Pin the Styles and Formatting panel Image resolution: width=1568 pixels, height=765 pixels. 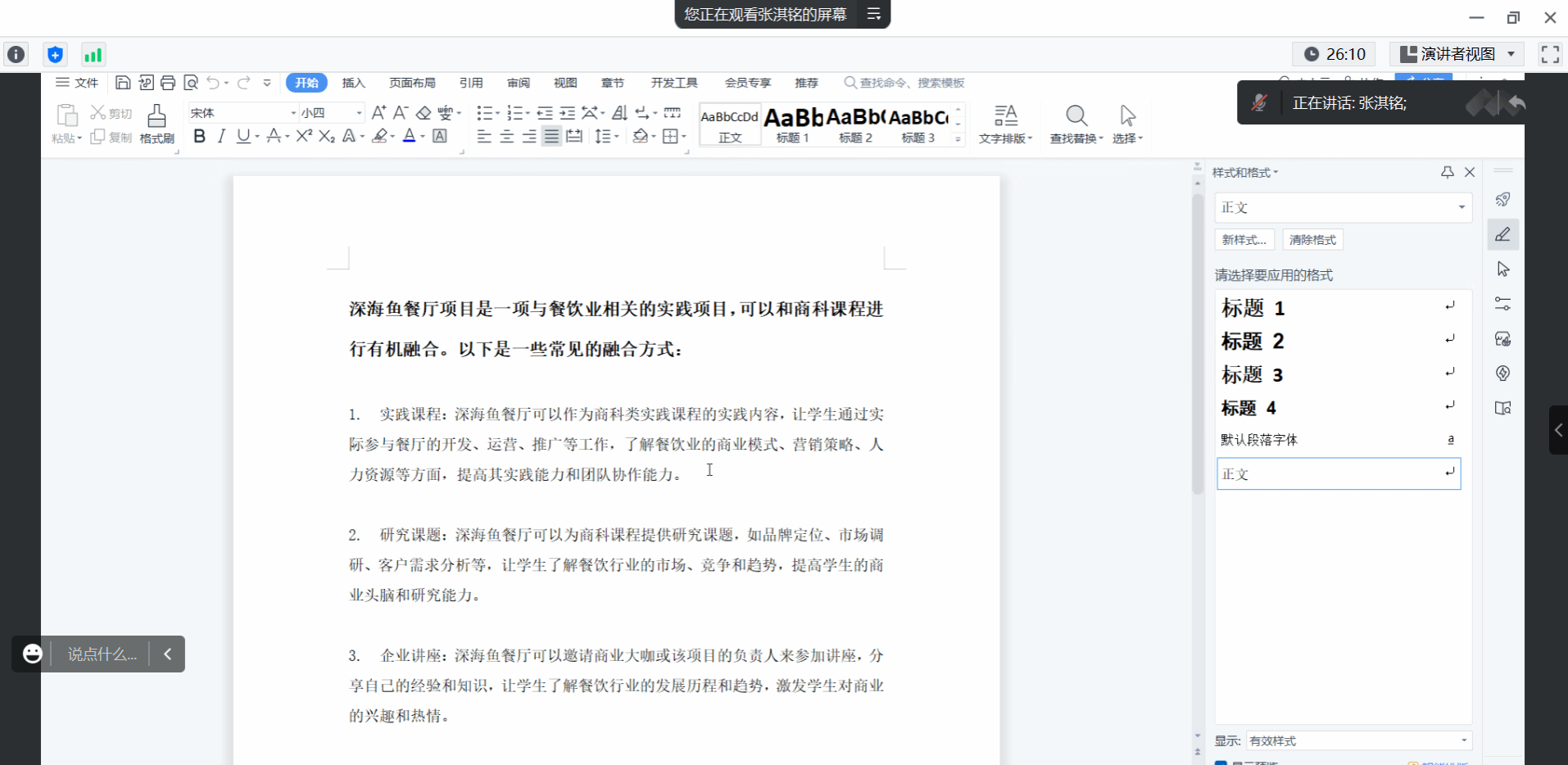(x=1448, y=172)
